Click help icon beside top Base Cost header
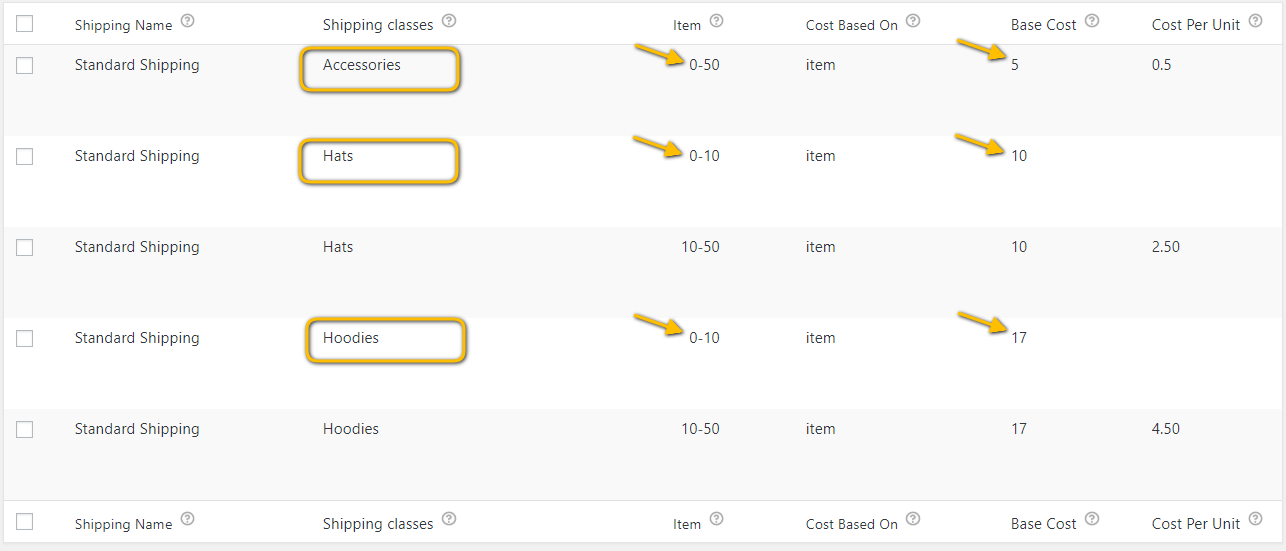The height and width of the screenshot is (551, 1286). (1092, 20)
